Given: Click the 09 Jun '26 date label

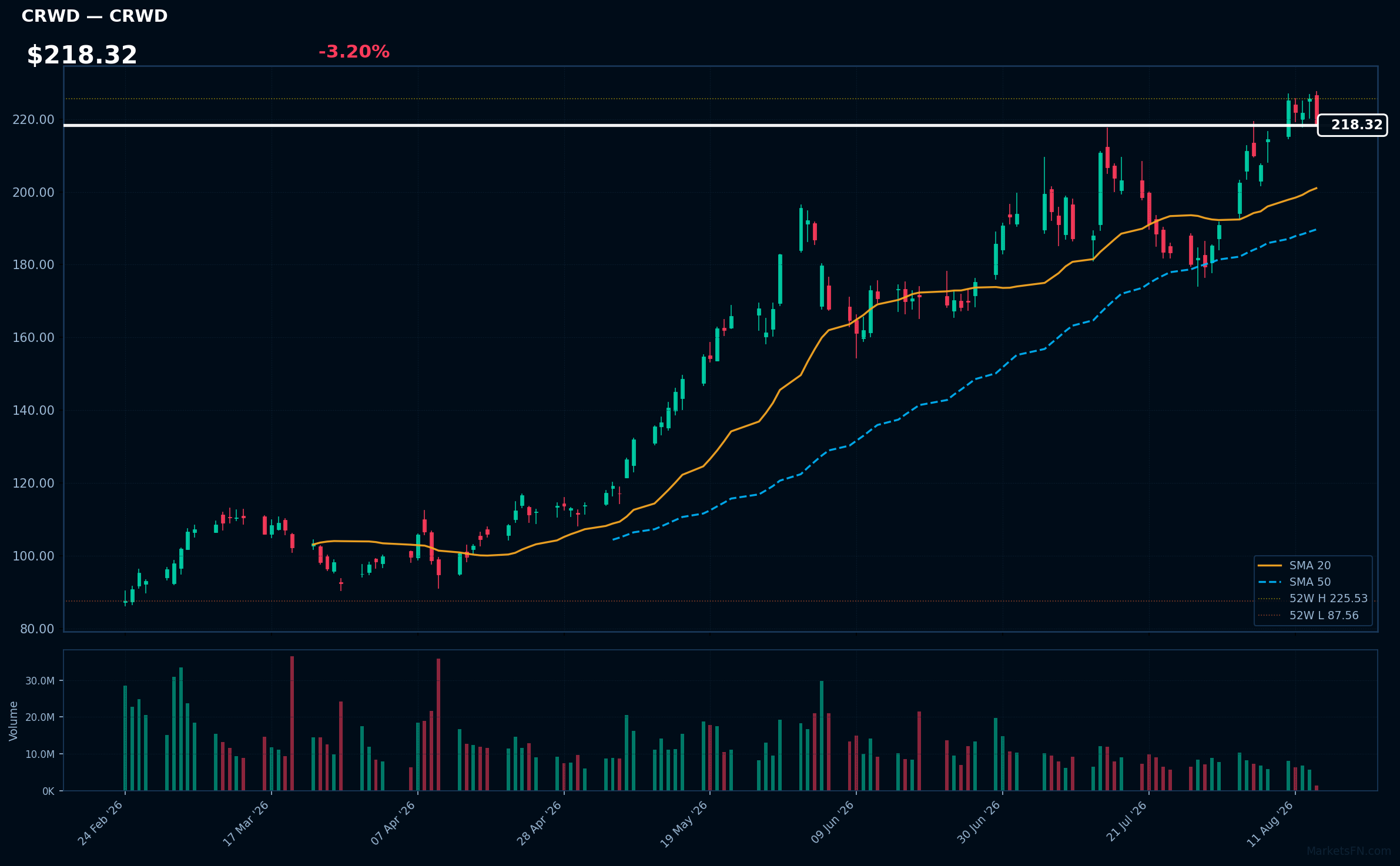Looking at the screenshot, I should [832, 823].
